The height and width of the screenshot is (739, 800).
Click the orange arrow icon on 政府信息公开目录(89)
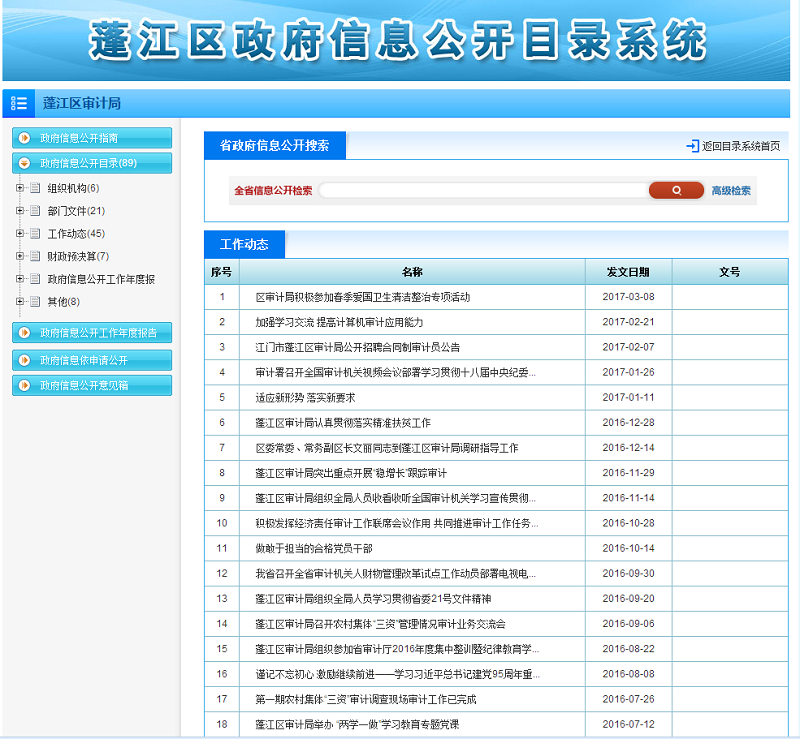[x=25, y=163]
